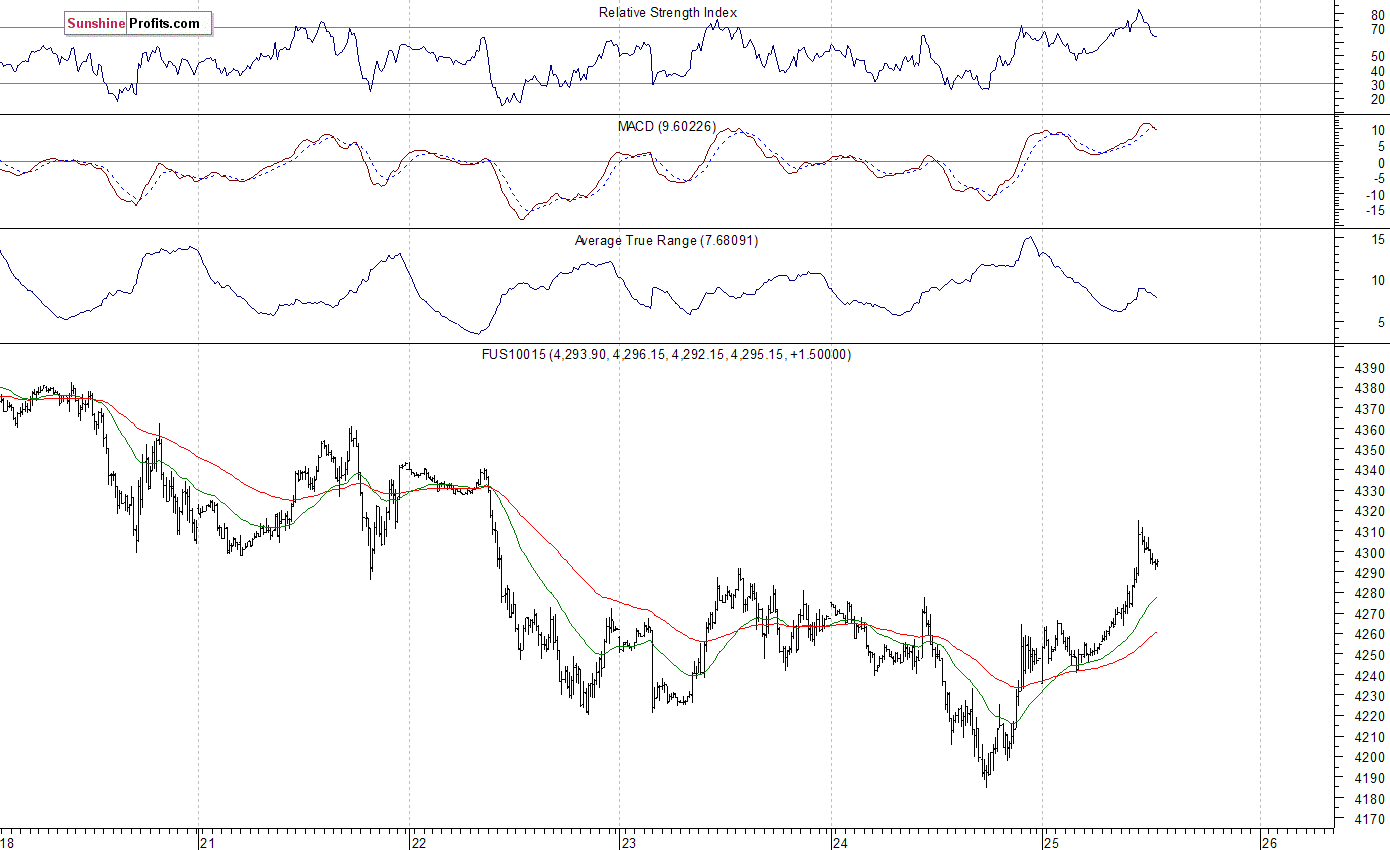Click the 4380 price axis label
1390x850 pixels.
[x=1371, y=389]
